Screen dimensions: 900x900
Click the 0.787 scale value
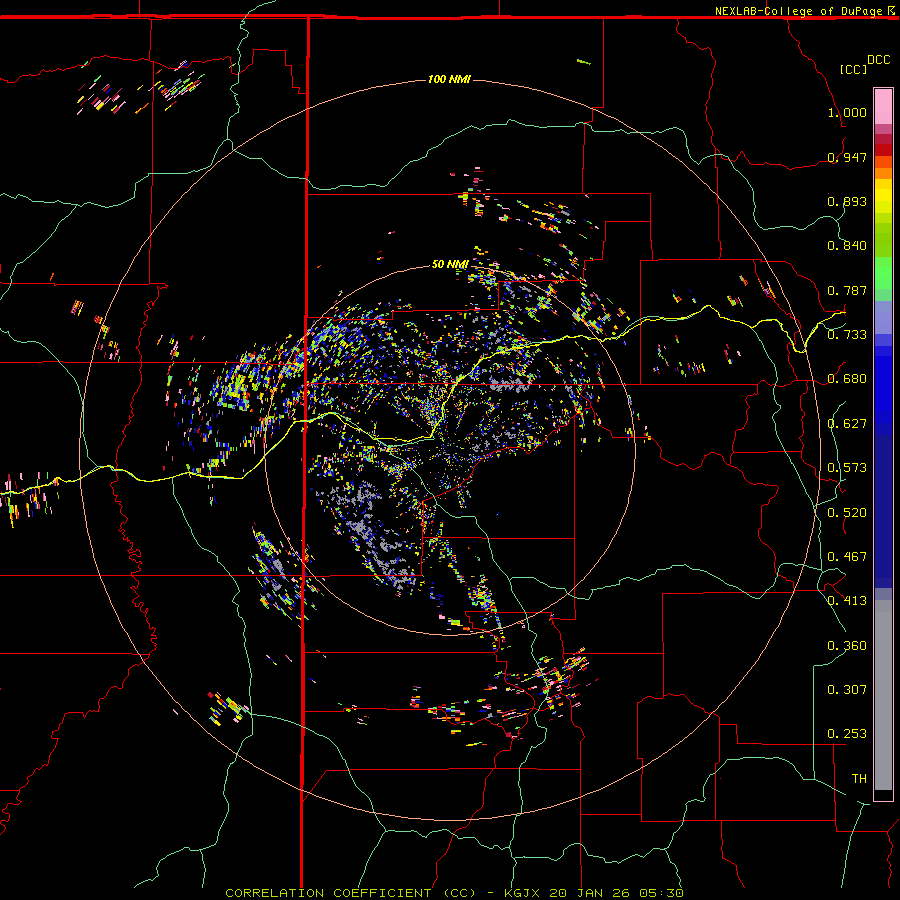pos(847,290)
